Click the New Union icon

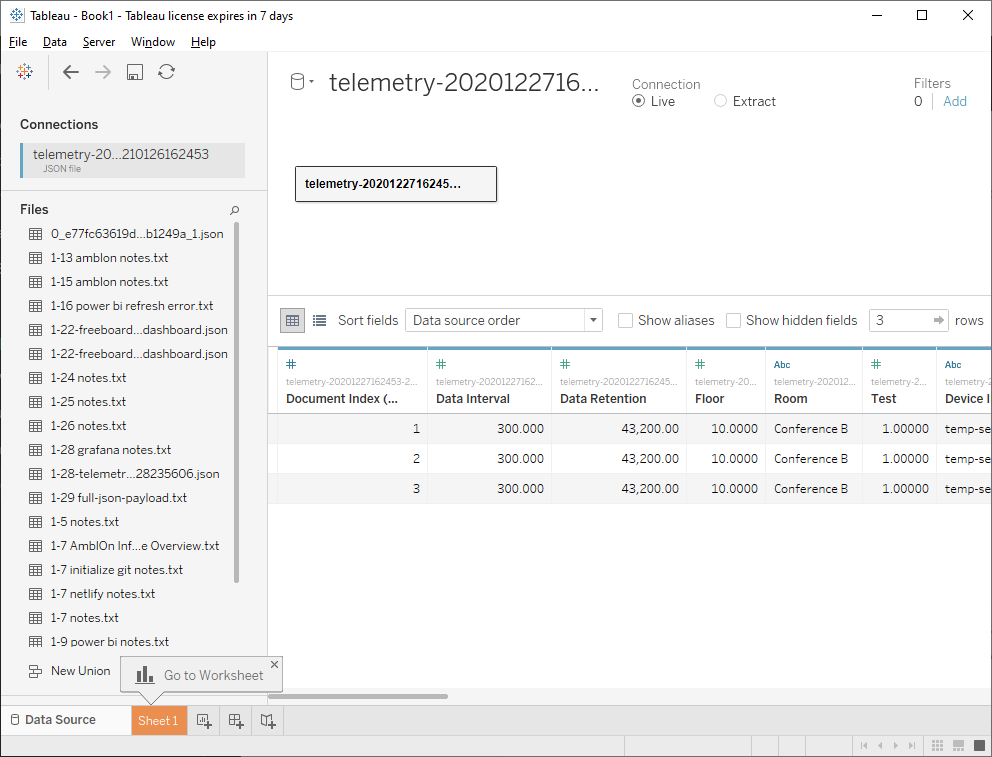click(x=35, y=671)
